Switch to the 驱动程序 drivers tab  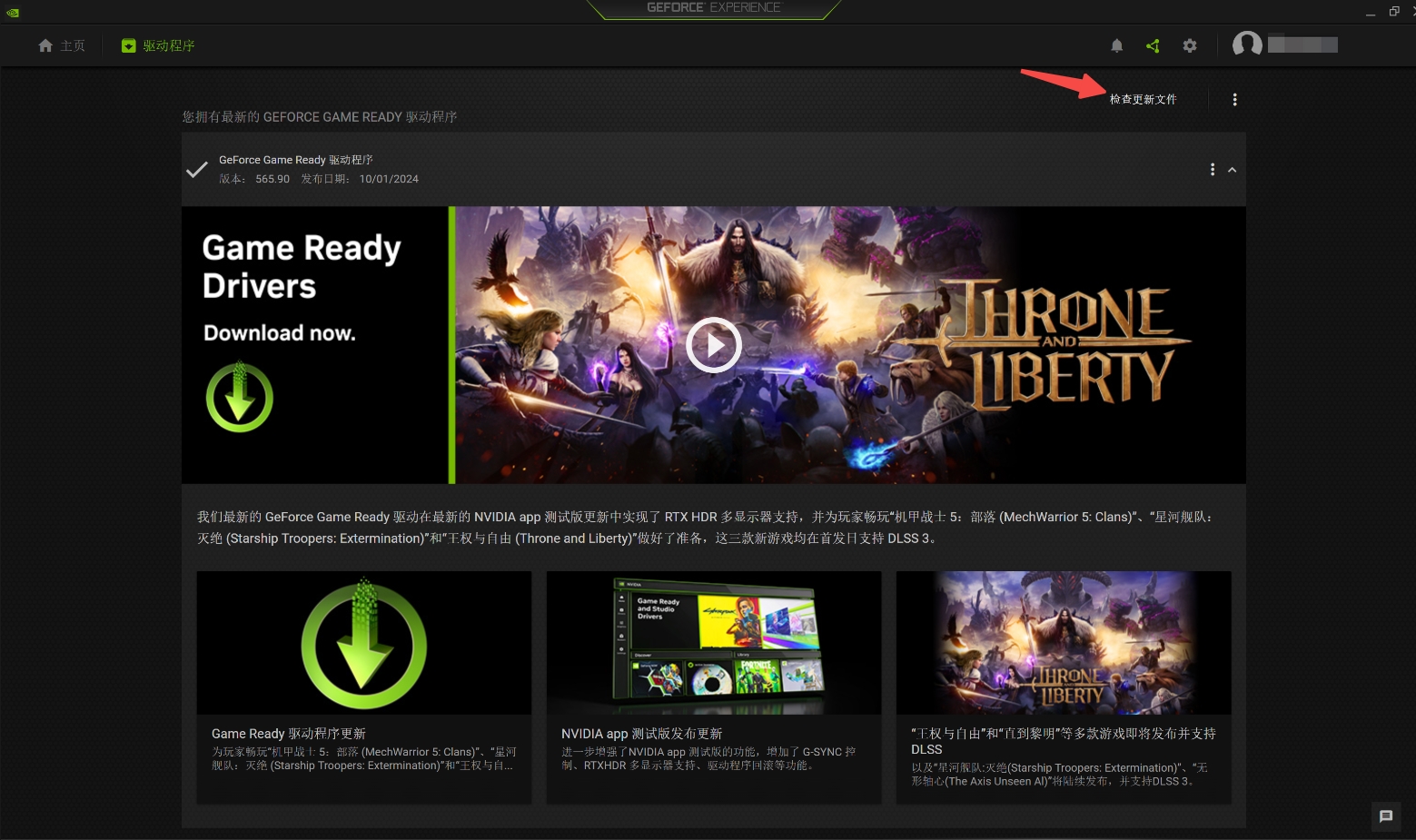pyautogui.click(x=158, y=45)
